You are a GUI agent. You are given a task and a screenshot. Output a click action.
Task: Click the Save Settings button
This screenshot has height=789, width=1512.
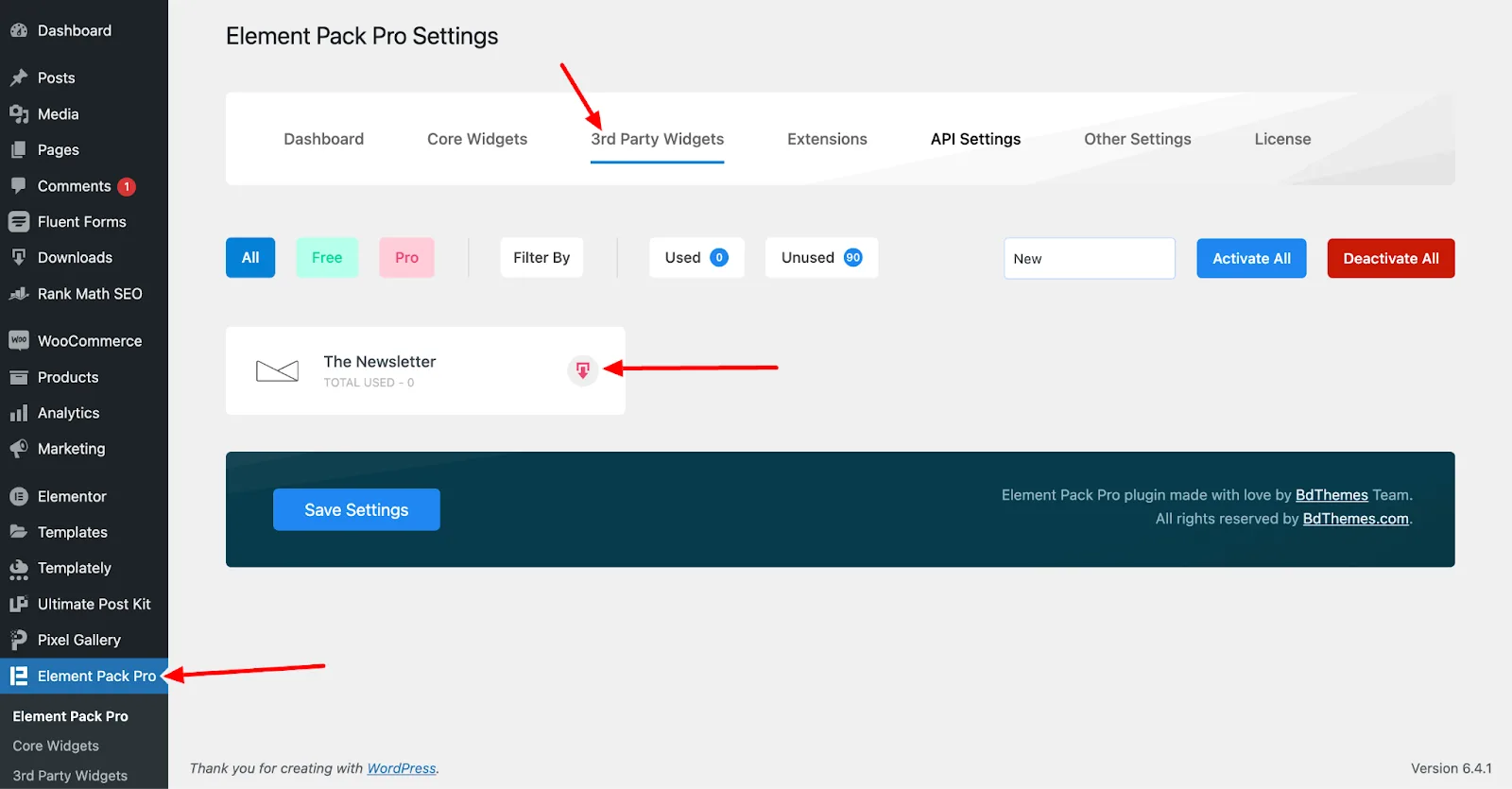coord(356,509)
